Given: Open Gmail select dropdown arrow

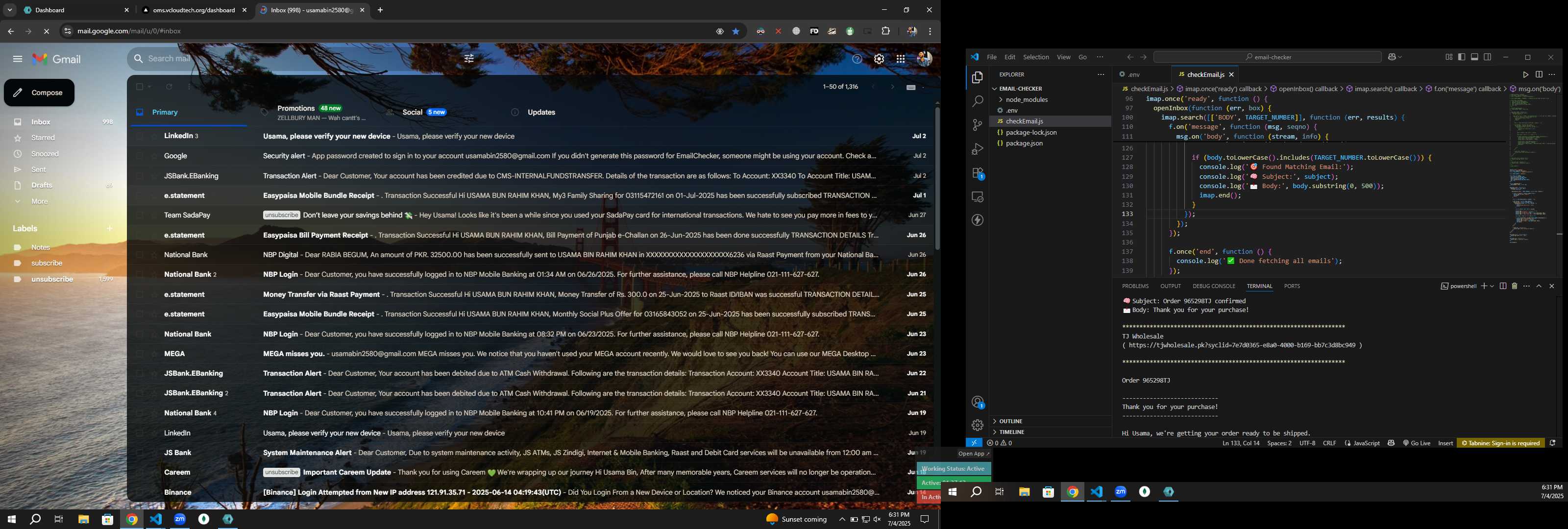Looking at the screenshot, I should pyautogui.click(x=150, y=87).
